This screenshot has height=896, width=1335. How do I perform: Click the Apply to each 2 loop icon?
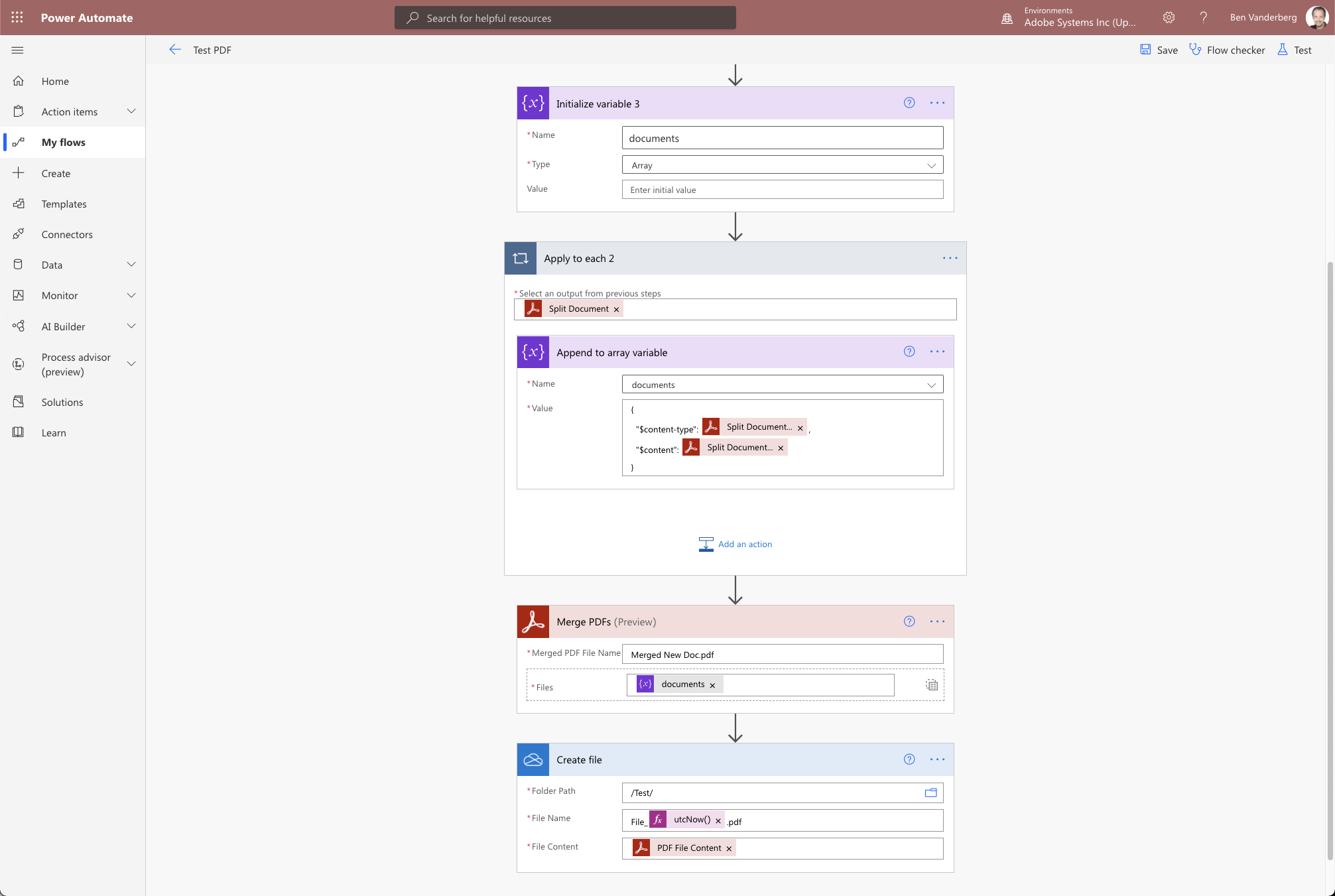[x=521, y=258]
